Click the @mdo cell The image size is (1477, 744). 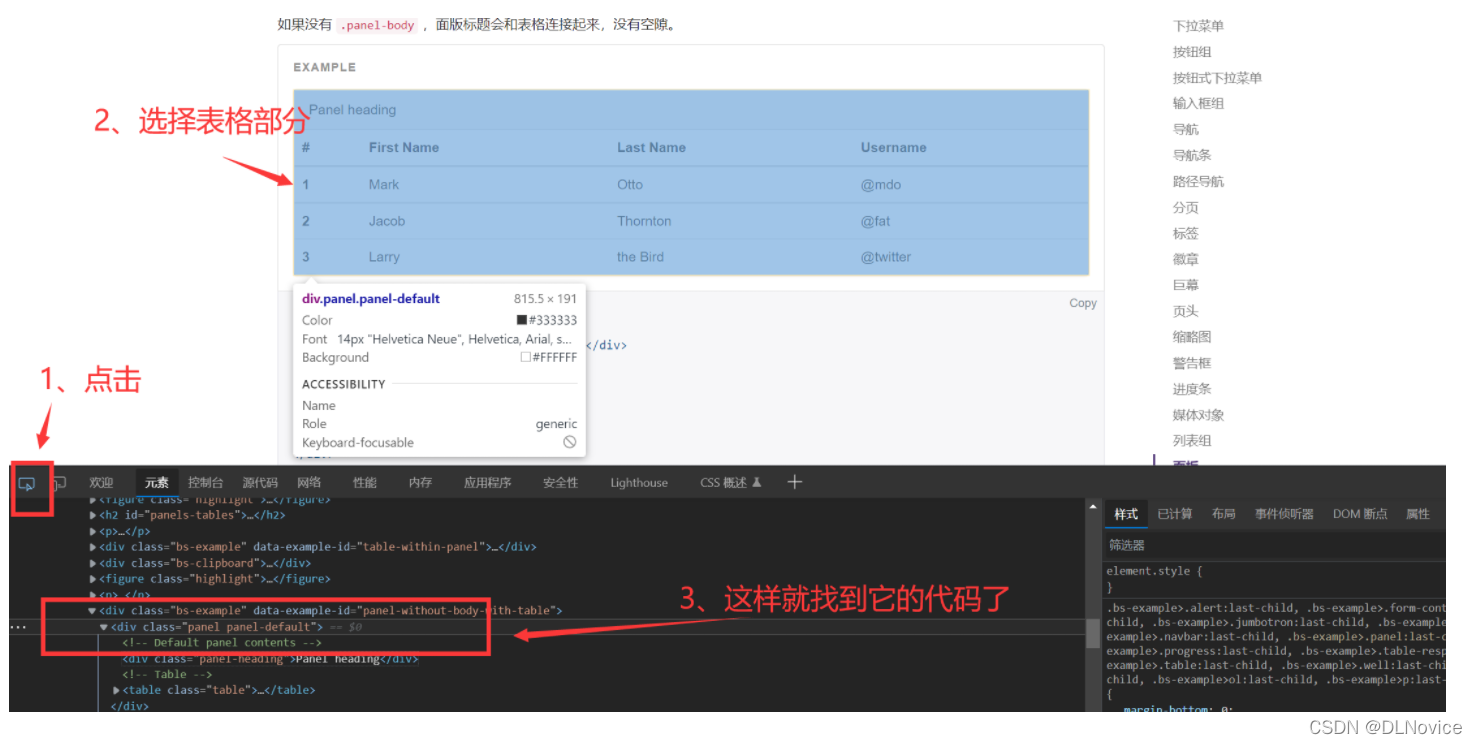click(881, 184)
